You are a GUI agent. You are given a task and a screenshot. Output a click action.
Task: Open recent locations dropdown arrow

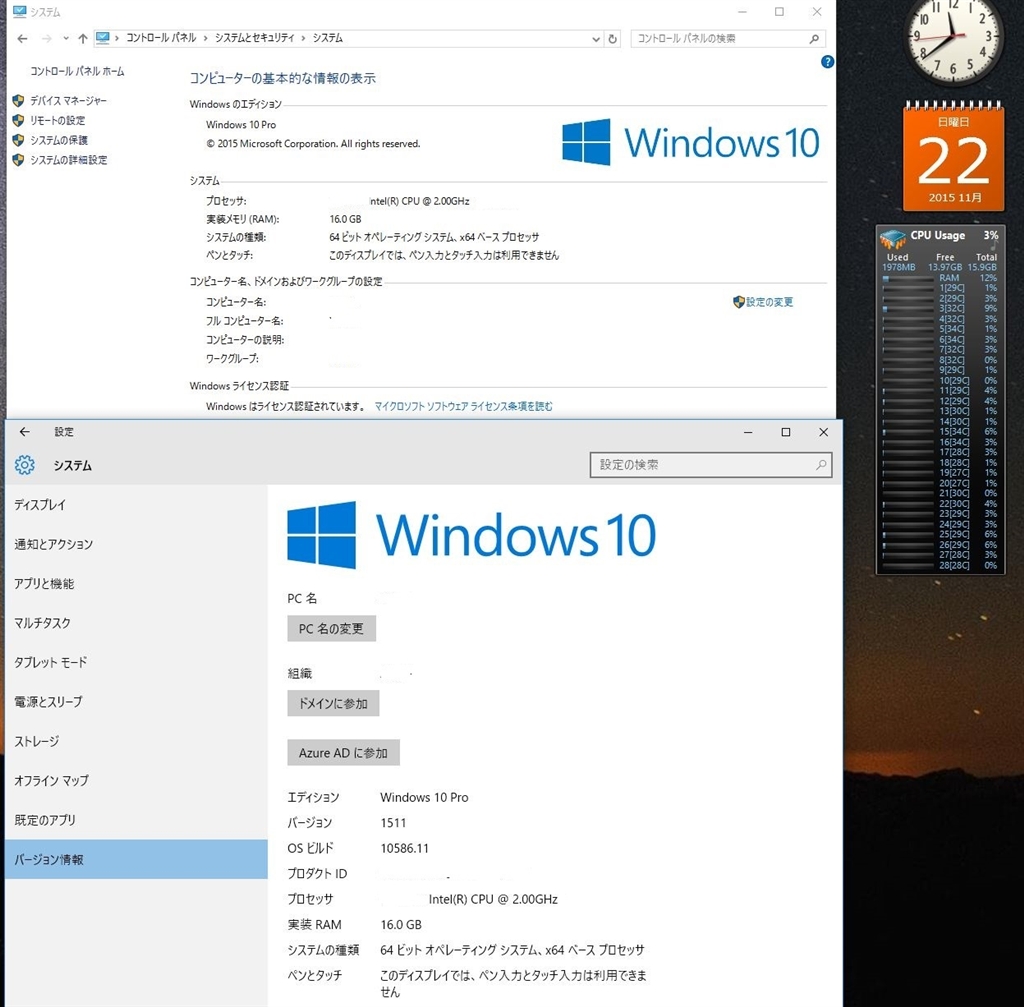click(x=66, y=39)
